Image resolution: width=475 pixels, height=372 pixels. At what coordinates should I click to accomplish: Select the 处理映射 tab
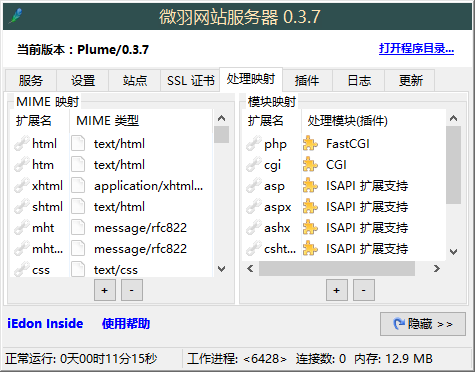coord(251,79)
